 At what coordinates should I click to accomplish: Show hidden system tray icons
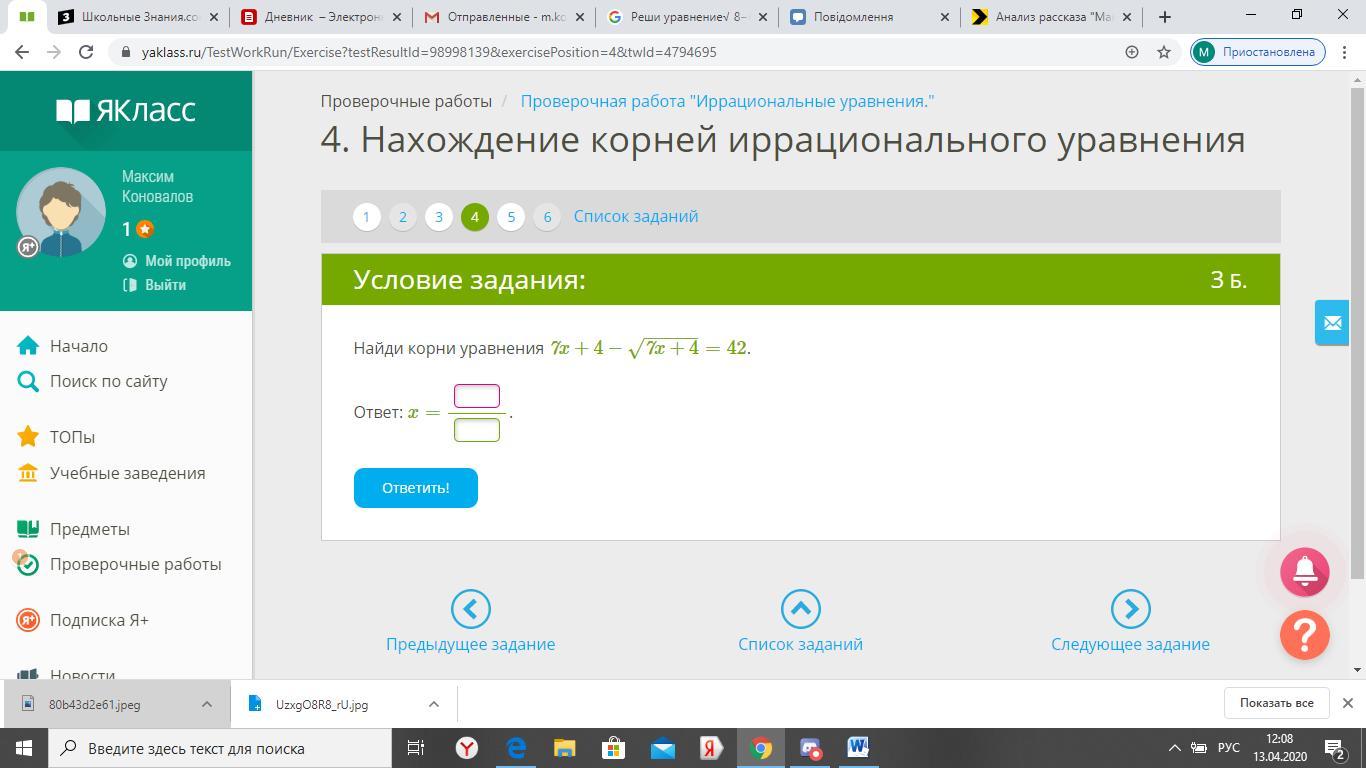(x=1174, y=748)
